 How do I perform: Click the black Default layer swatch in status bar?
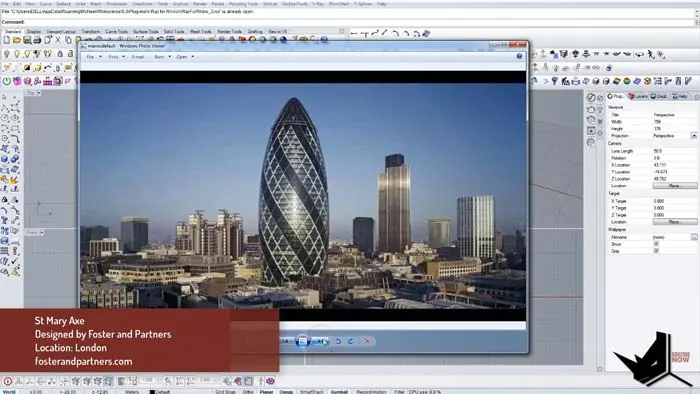pyautogui.click(x=152, y=392)
